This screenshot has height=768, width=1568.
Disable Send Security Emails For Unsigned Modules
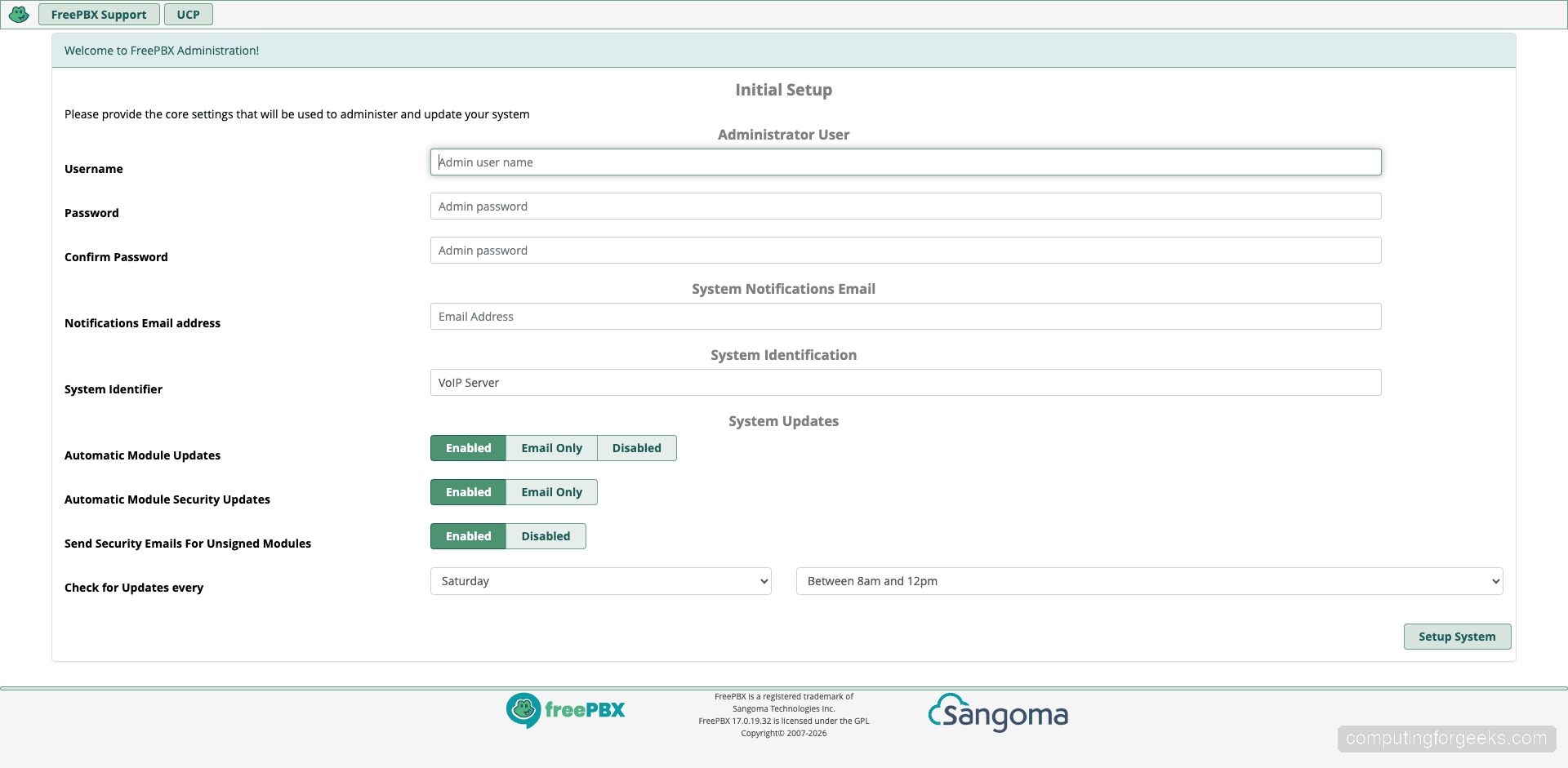tap(546, 536)
